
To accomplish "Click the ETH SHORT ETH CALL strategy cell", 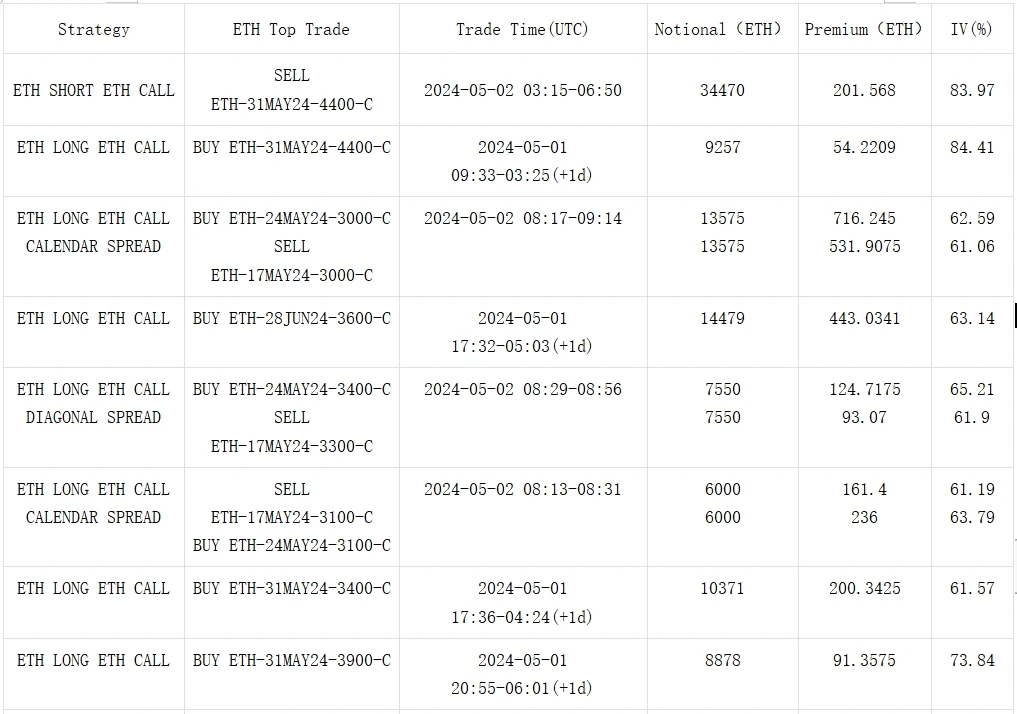I will [x=93, y=90].
